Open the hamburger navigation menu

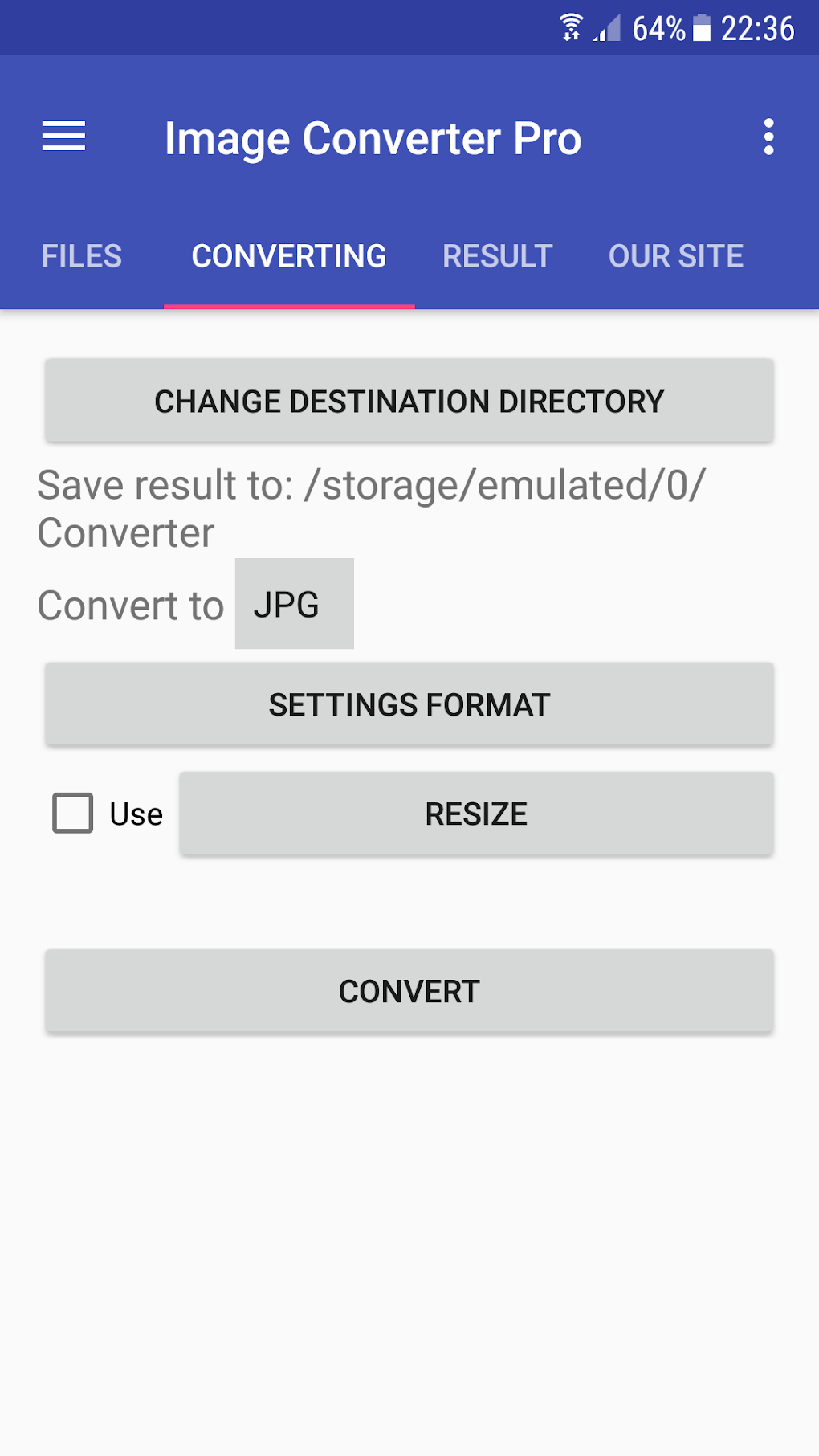tap(63, 137)
